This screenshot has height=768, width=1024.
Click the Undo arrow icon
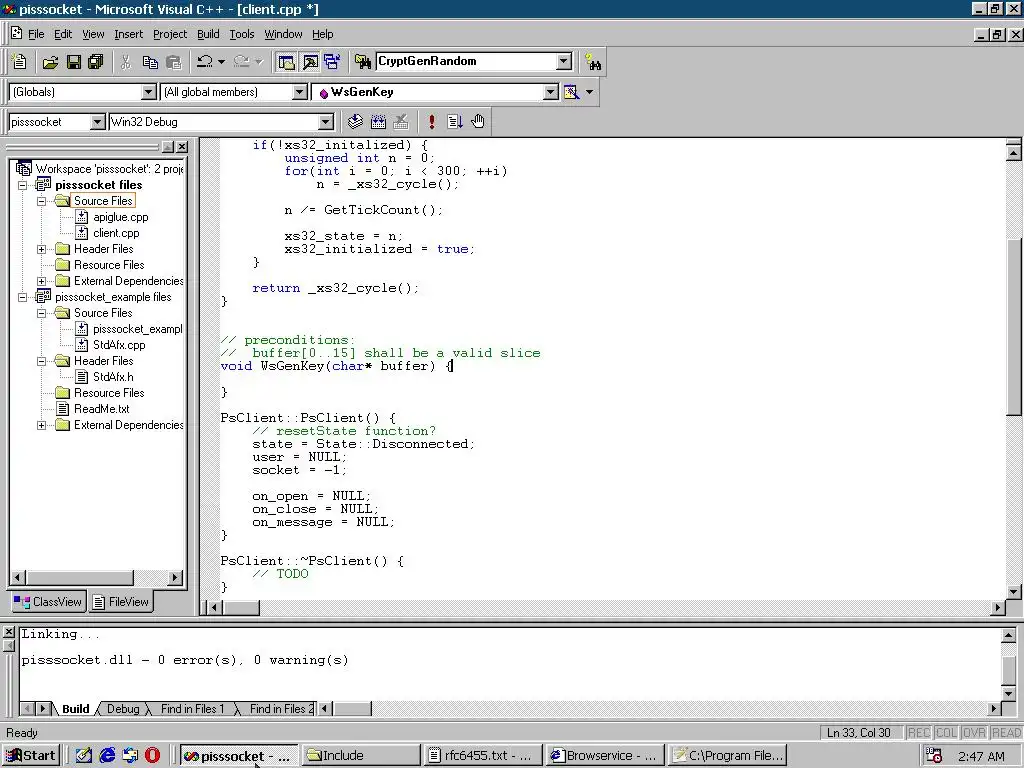pos(205,61)
